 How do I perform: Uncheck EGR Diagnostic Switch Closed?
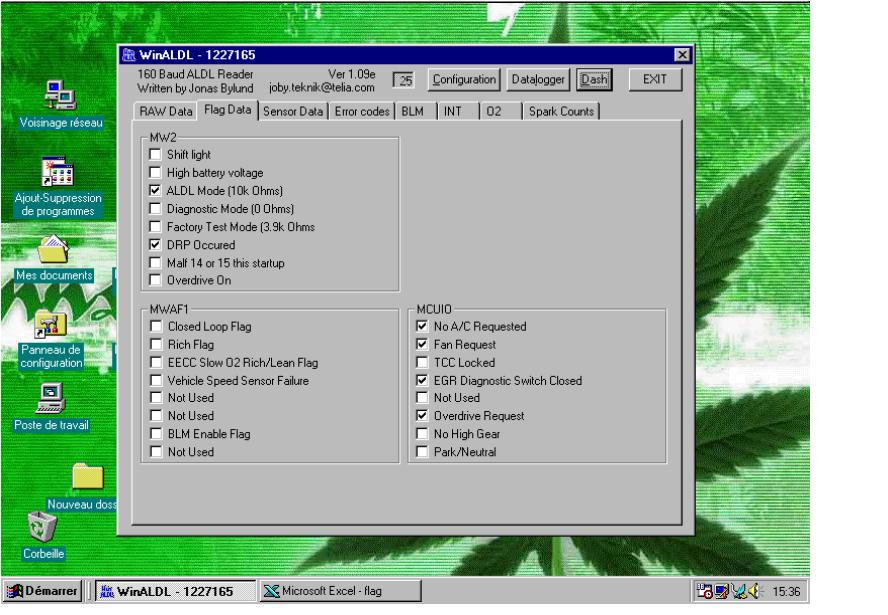tap(422, 381)
